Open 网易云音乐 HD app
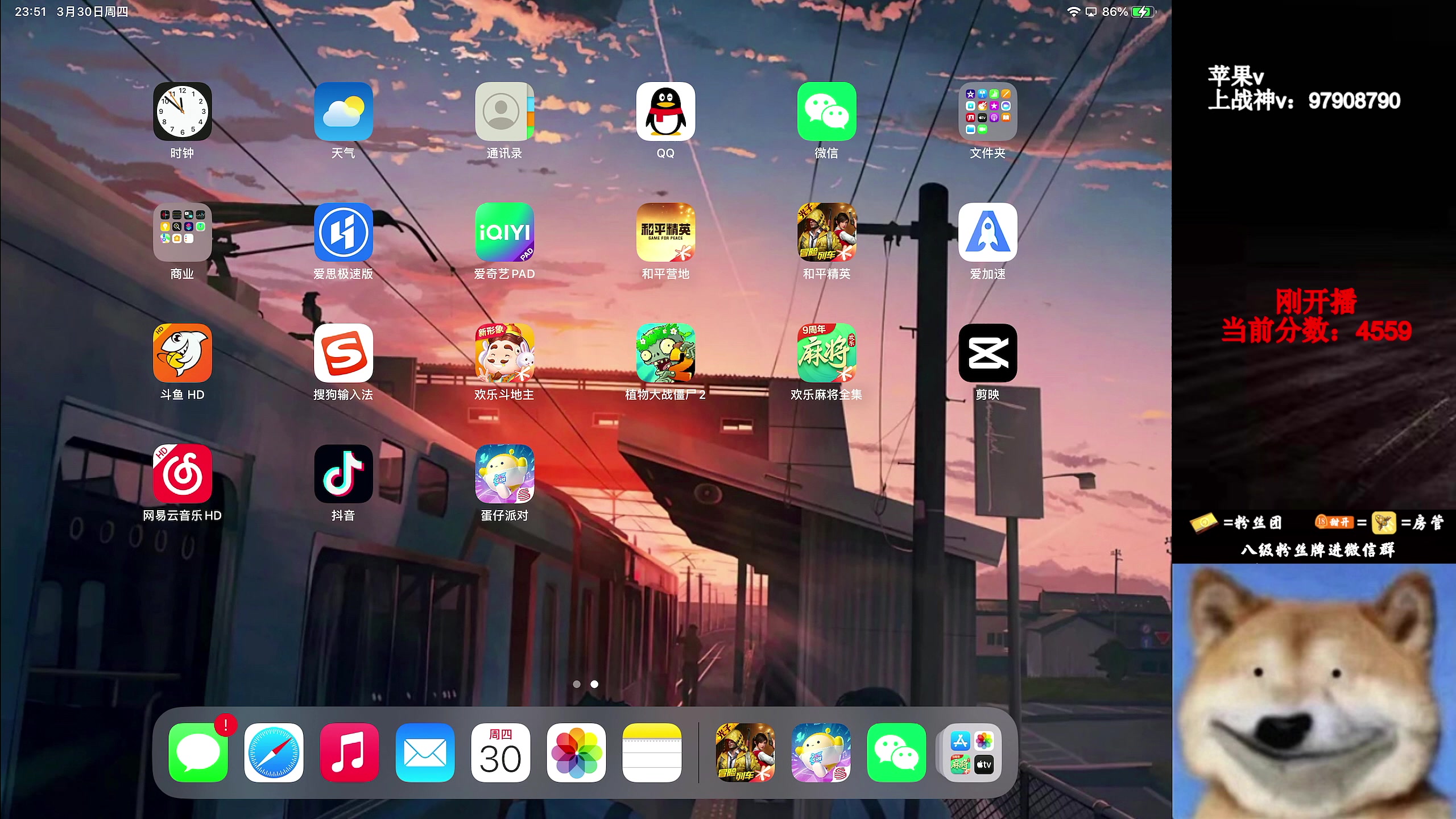 tap(182, 474)
